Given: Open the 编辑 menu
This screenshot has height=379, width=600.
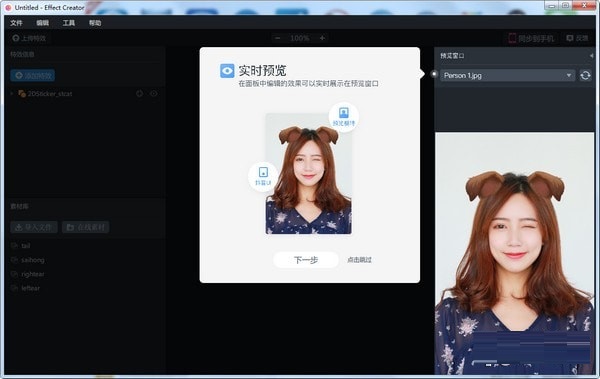Looking at the screenshot, I should [x=42, y=23].
